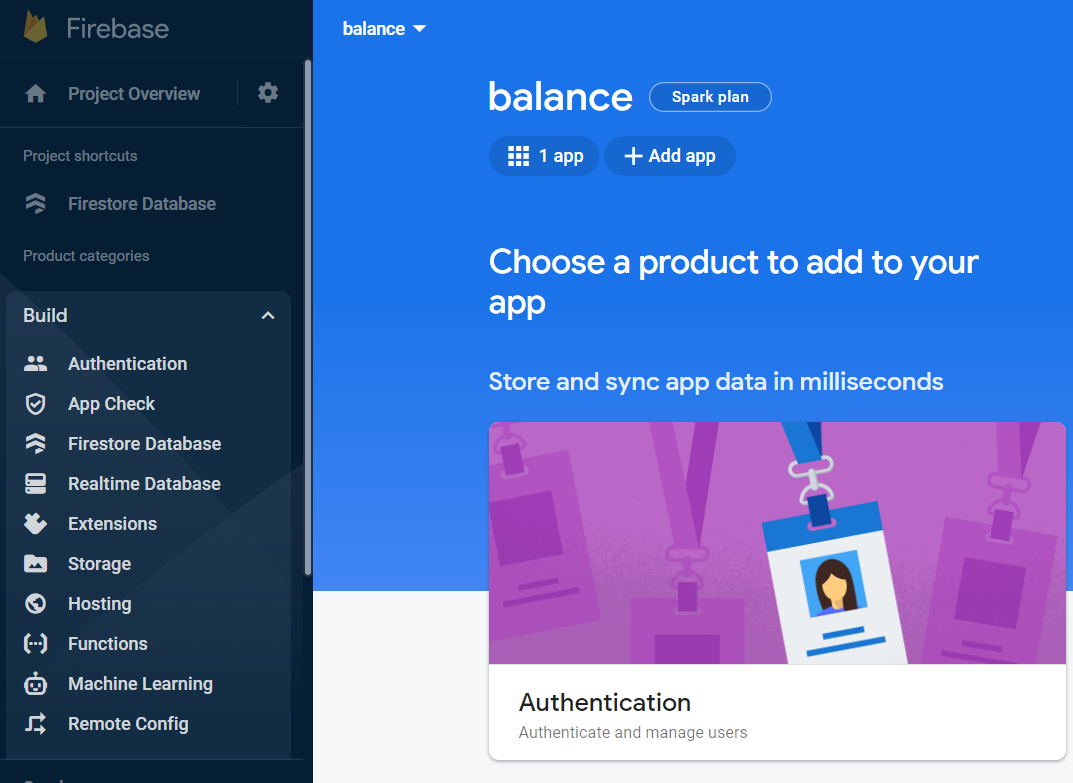Click 'Choose a product to add' heading
This screenshot has width=1073, height=783.
coord(734,281)
